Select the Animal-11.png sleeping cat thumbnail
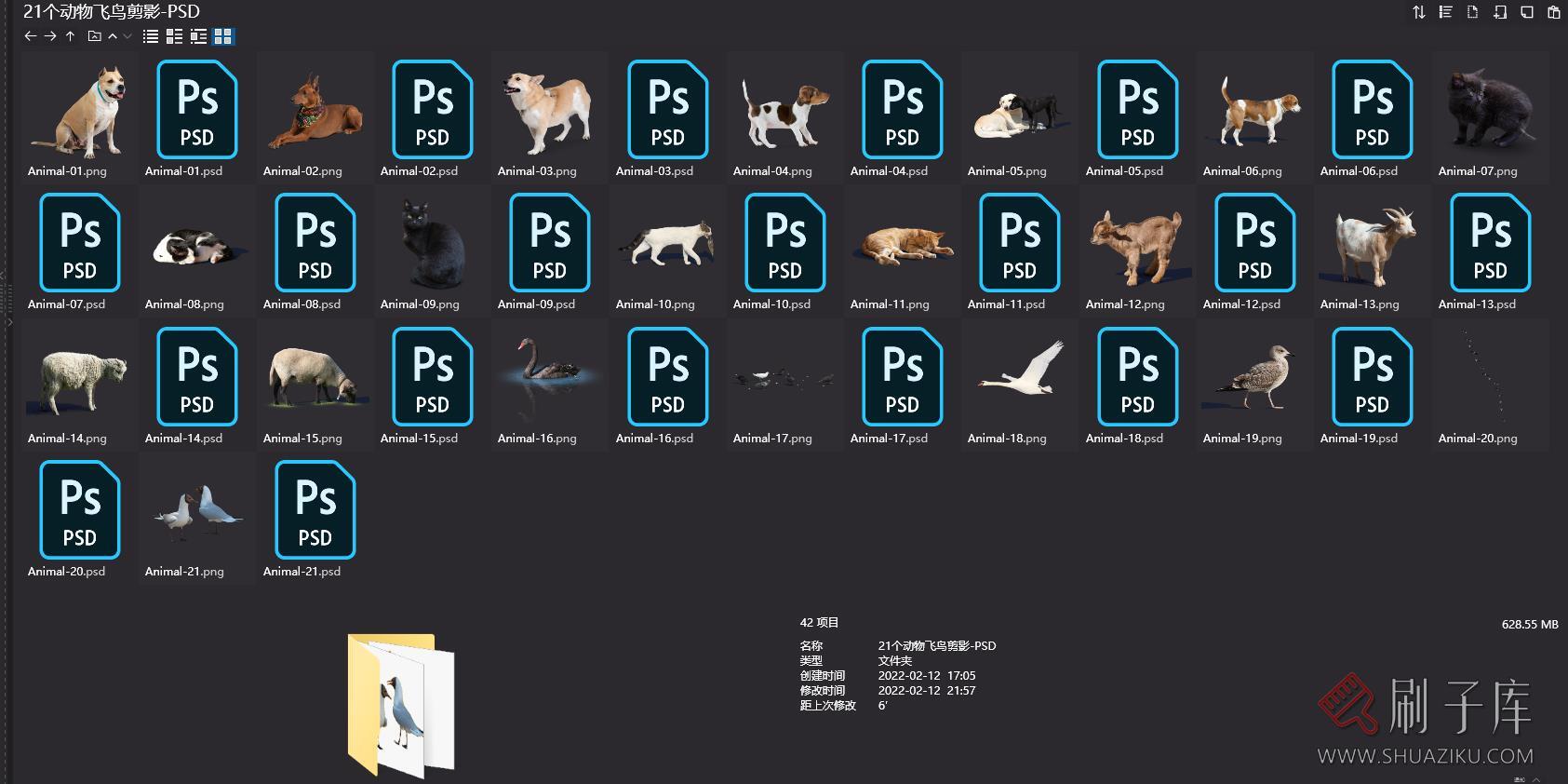This screenshot has height=784, width=1568. (x=902, y=245)
